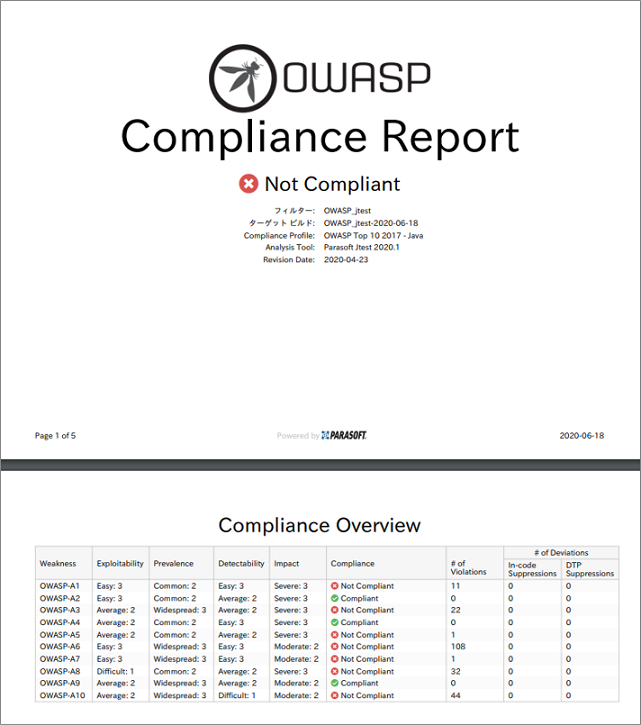This screenshot has height=725, width=641.
Task: Click the red status icon in the OWASP-A3 row
Action: pos(335,610)
